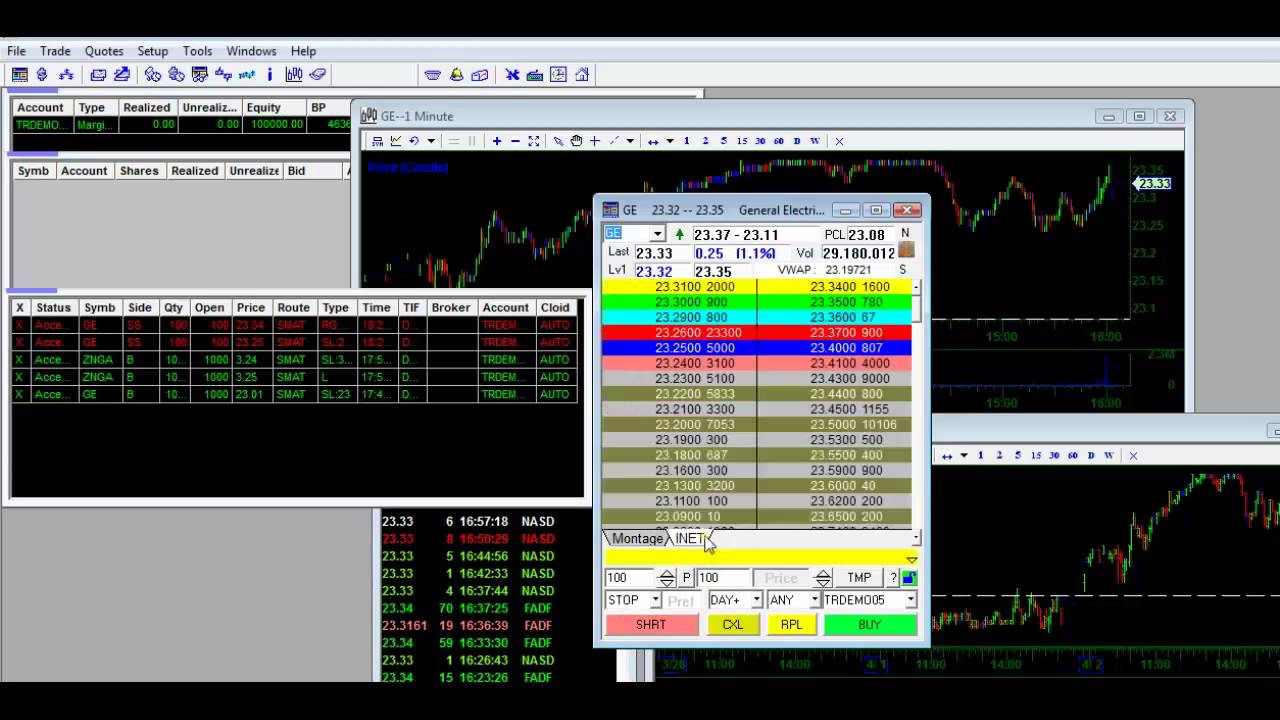Click the TMP button in order entry

859,577
